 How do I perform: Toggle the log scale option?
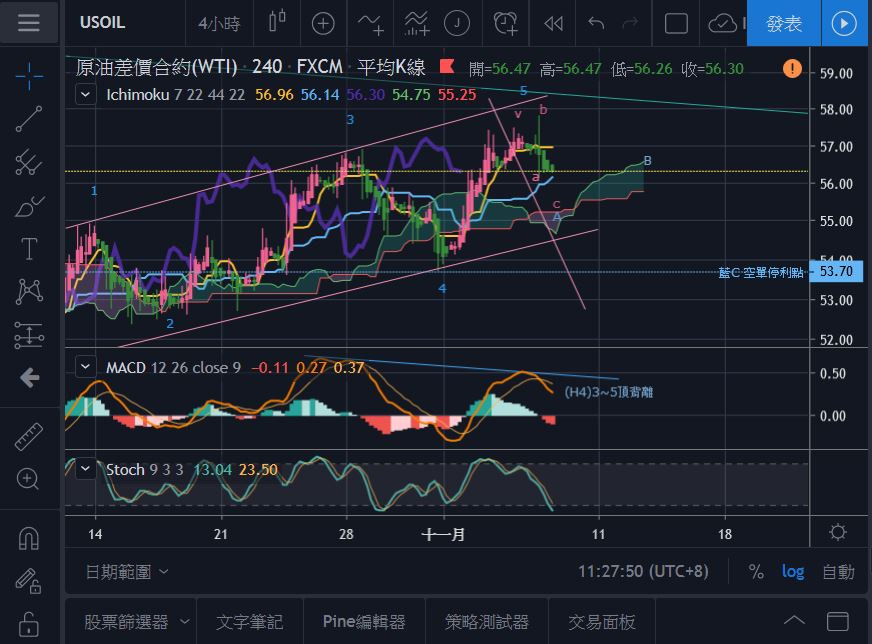pos(793,571)
